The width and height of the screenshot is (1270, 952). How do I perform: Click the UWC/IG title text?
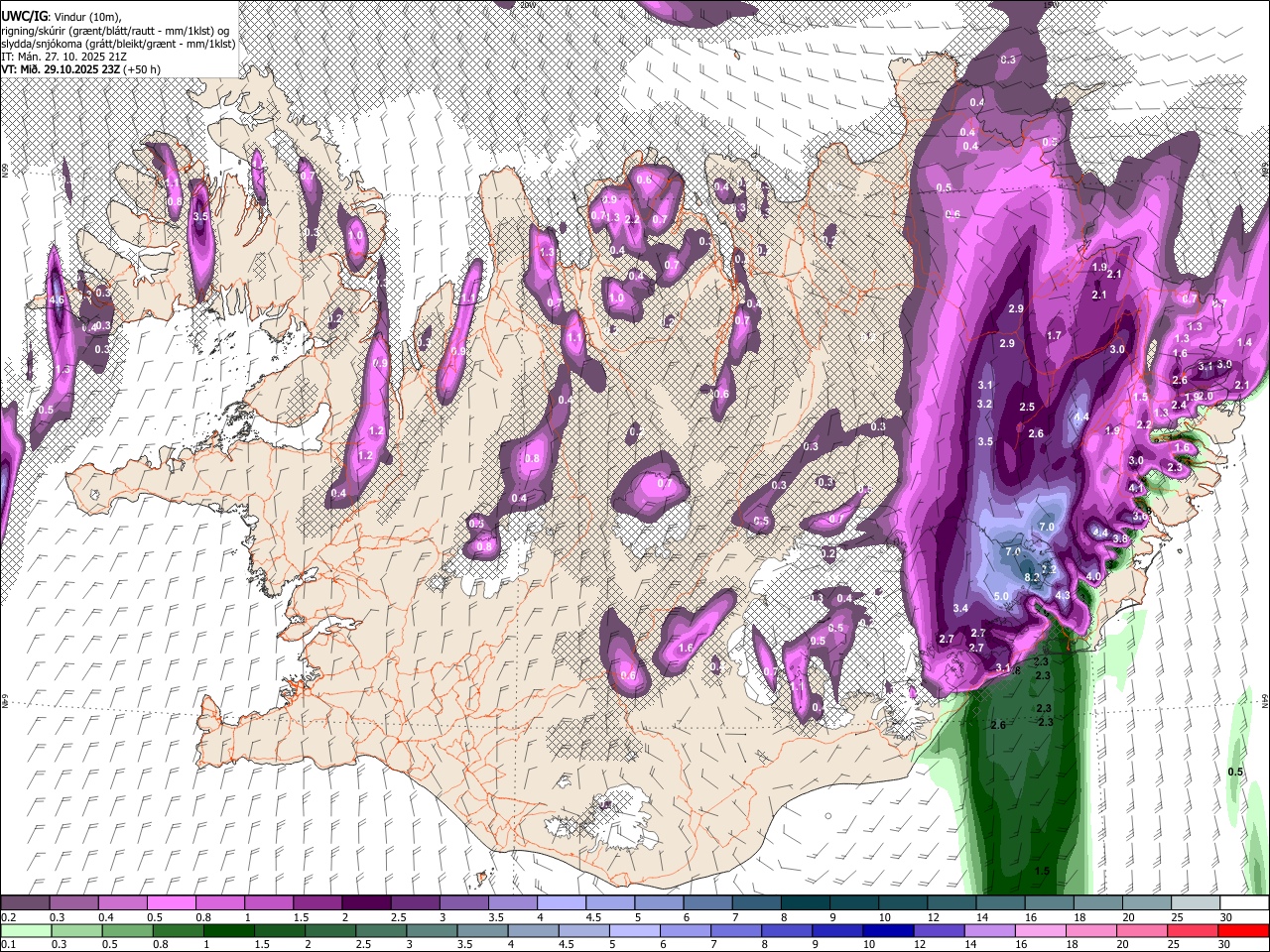click(24, 16)
